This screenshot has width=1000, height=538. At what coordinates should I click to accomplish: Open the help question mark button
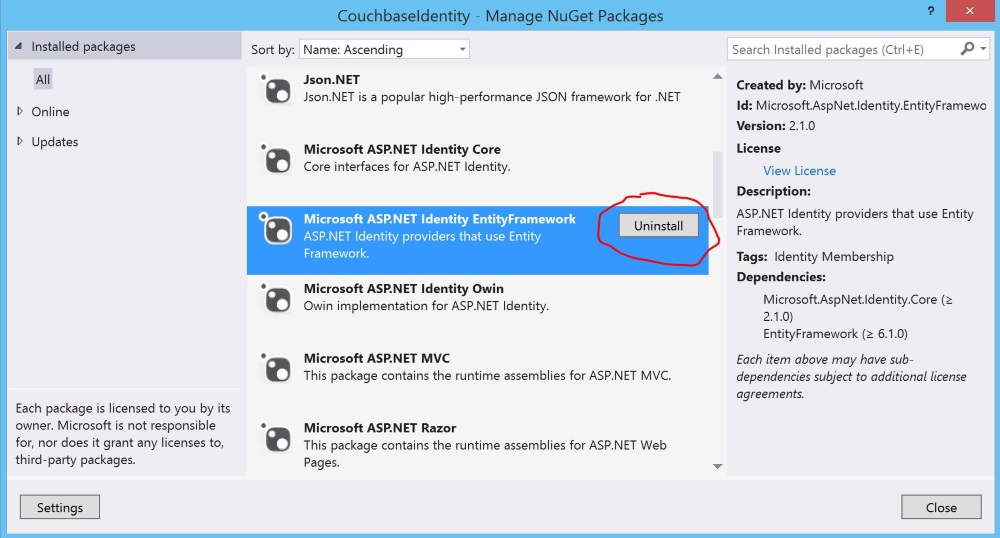click(930, 11)
